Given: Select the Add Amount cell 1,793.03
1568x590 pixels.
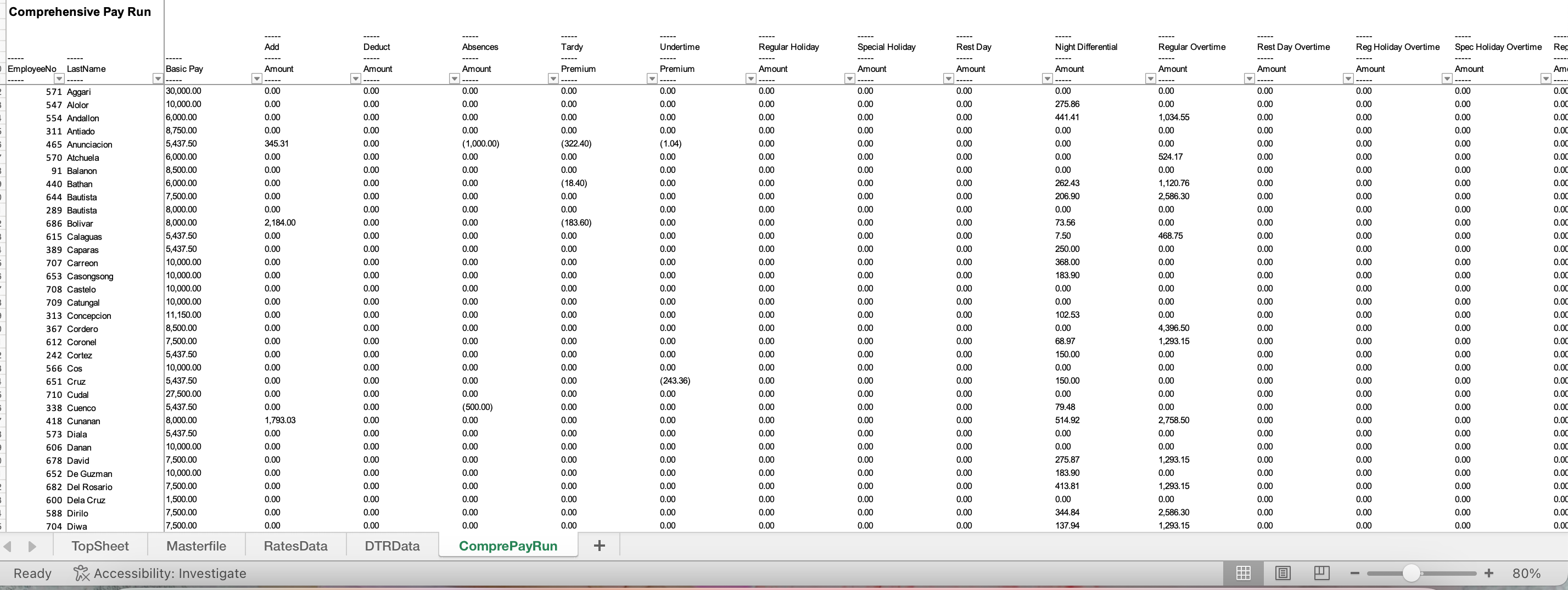Looking at the screenshot, I should tap(280, 420).
